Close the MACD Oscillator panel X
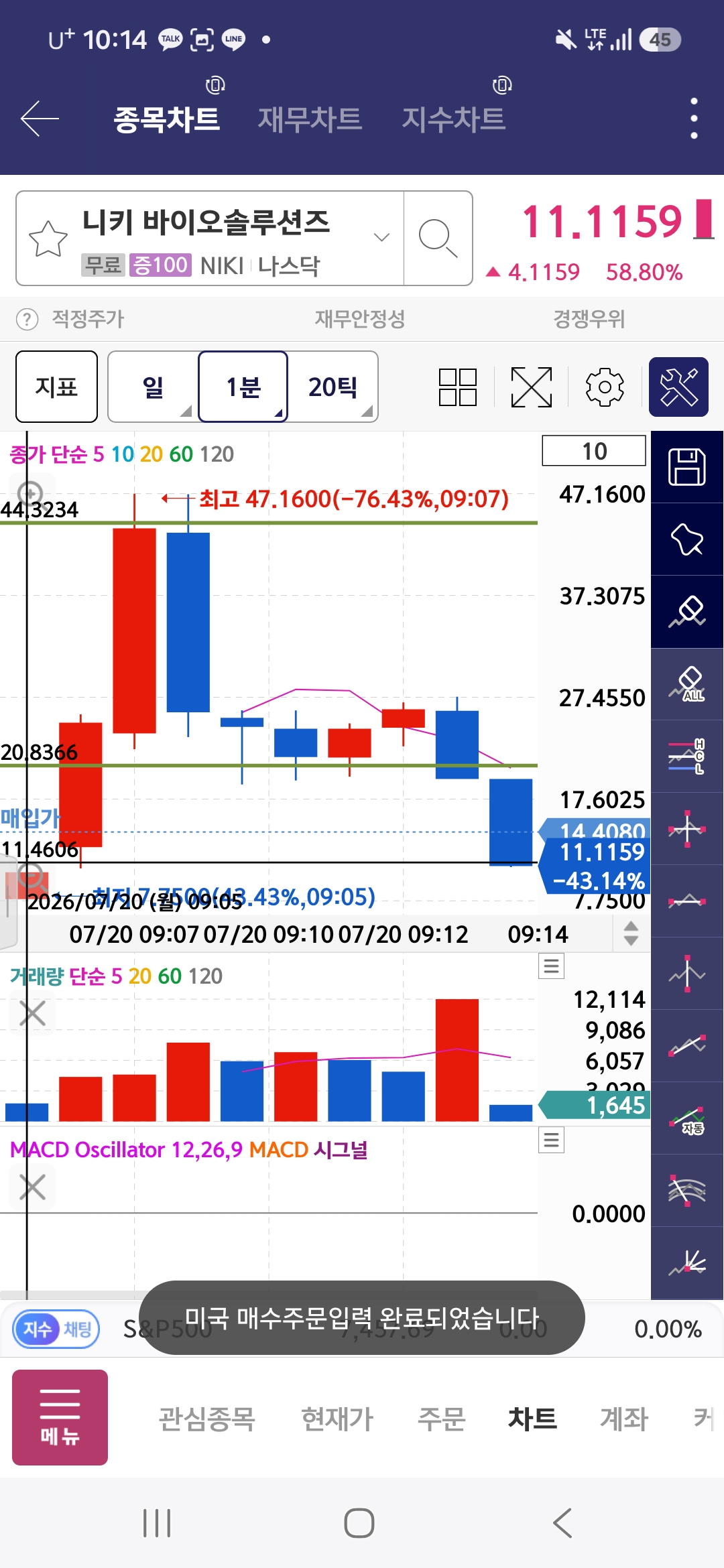 32,1187
